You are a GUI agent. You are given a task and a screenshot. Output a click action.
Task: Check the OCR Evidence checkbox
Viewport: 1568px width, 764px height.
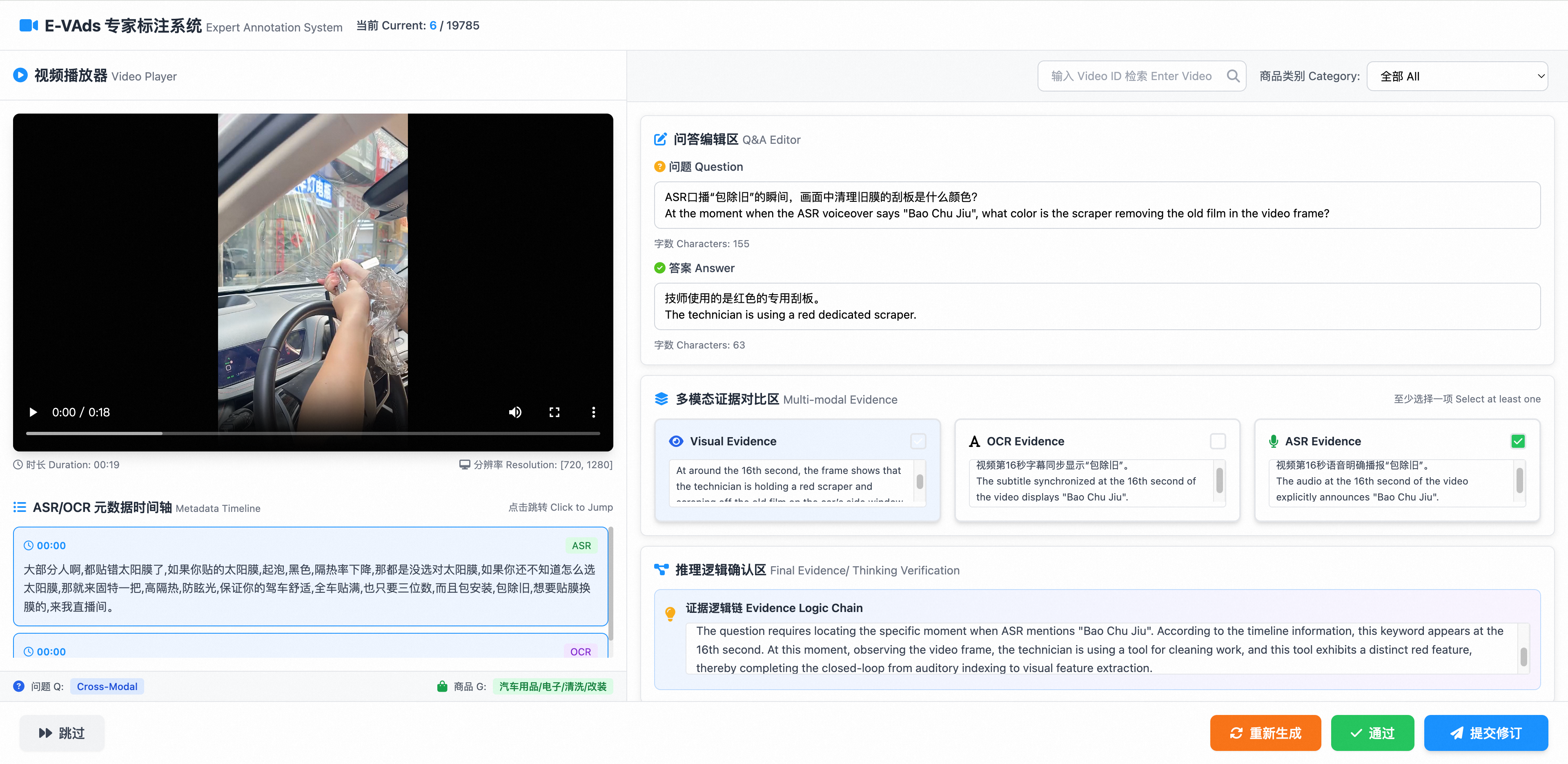click(x=1217, y=441)
